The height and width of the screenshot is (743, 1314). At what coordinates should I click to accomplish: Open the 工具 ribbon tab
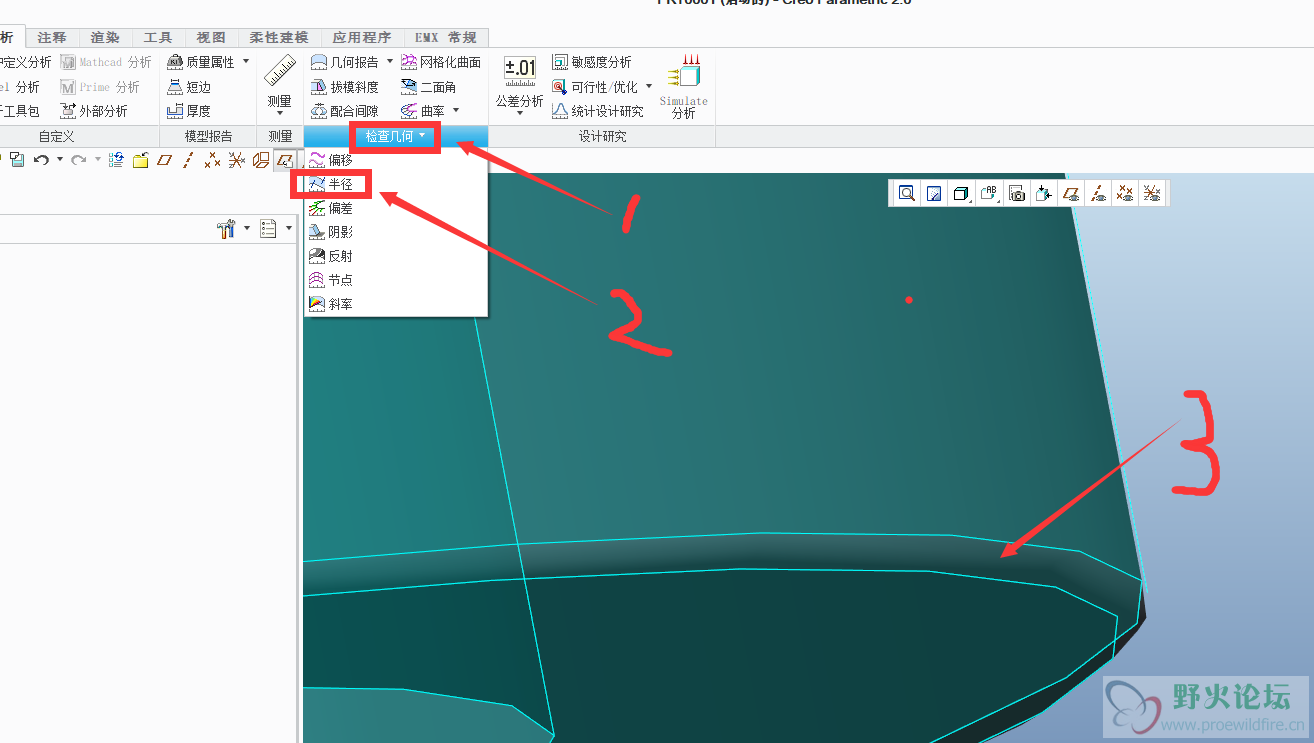(158, 37)
